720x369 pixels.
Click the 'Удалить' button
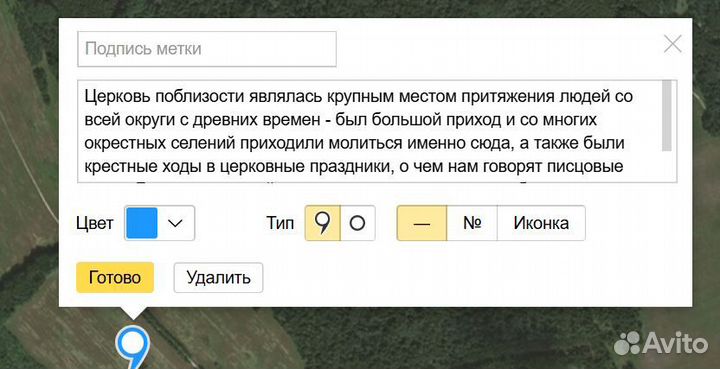coord(218,278)
